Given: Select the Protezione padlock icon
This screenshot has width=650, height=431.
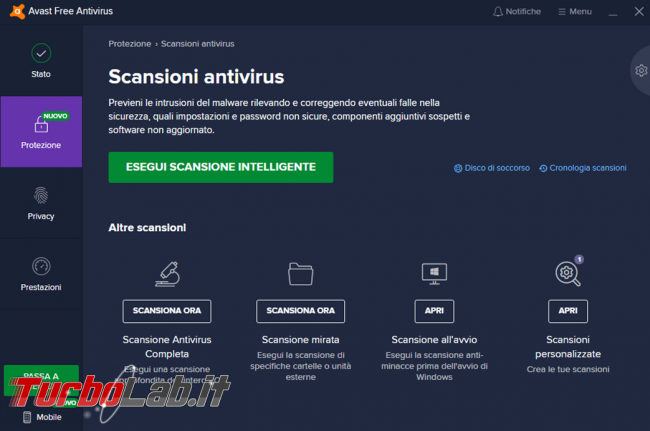Looking at the screenshot, I should click(41, 124).
